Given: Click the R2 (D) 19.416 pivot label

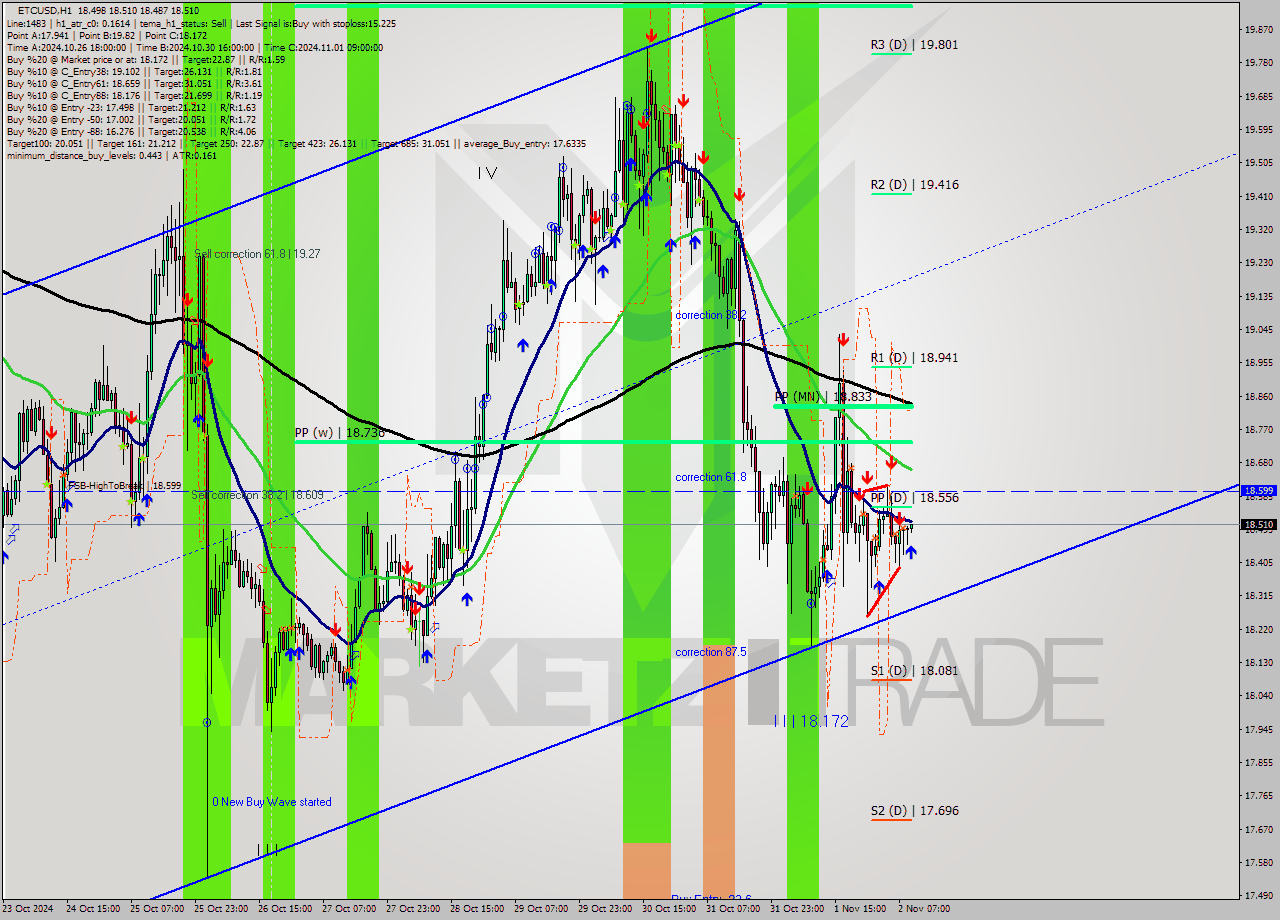Looking at the screenshot, I should (x=914, y=184).
